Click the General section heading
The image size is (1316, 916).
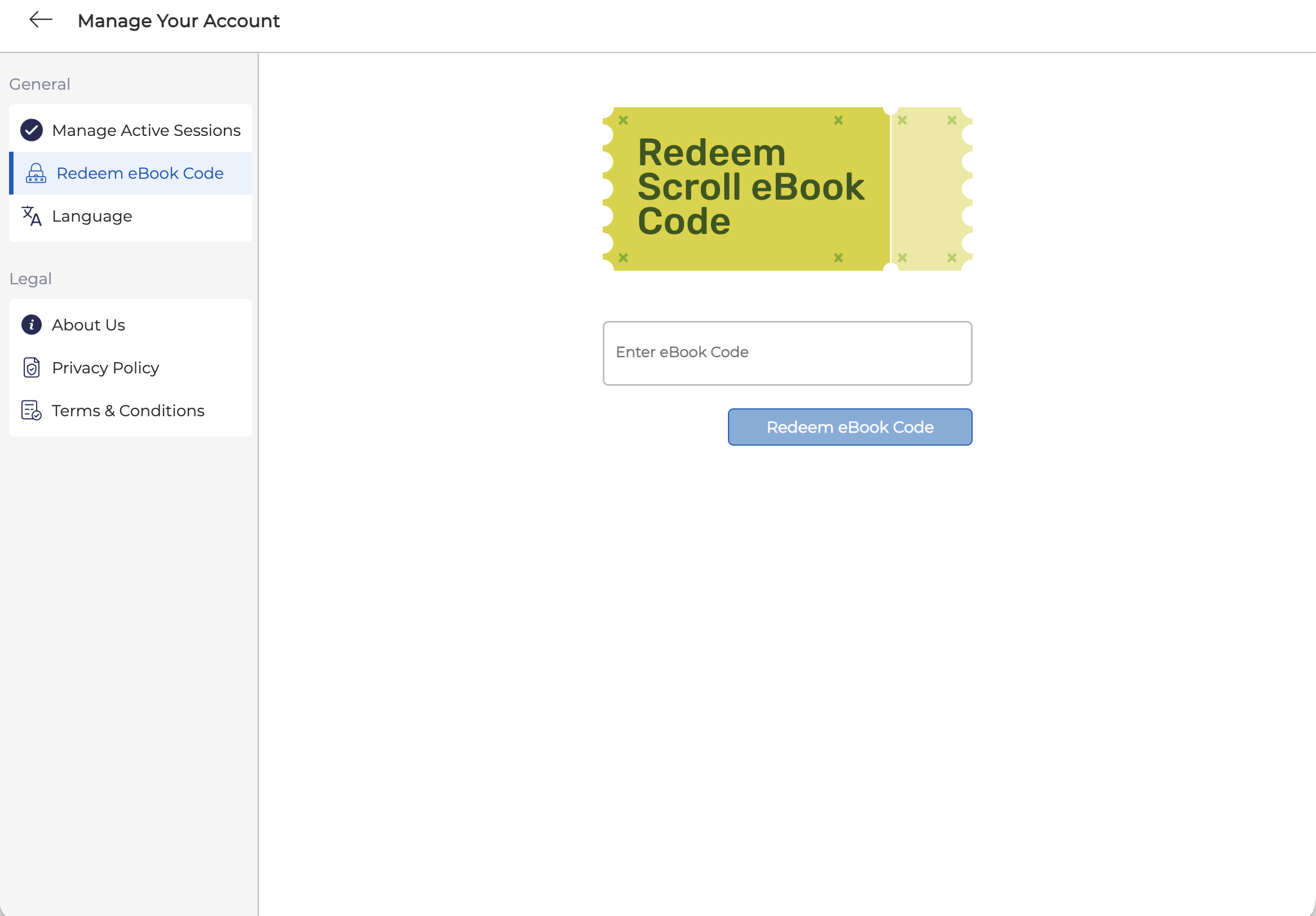[39, 84]
